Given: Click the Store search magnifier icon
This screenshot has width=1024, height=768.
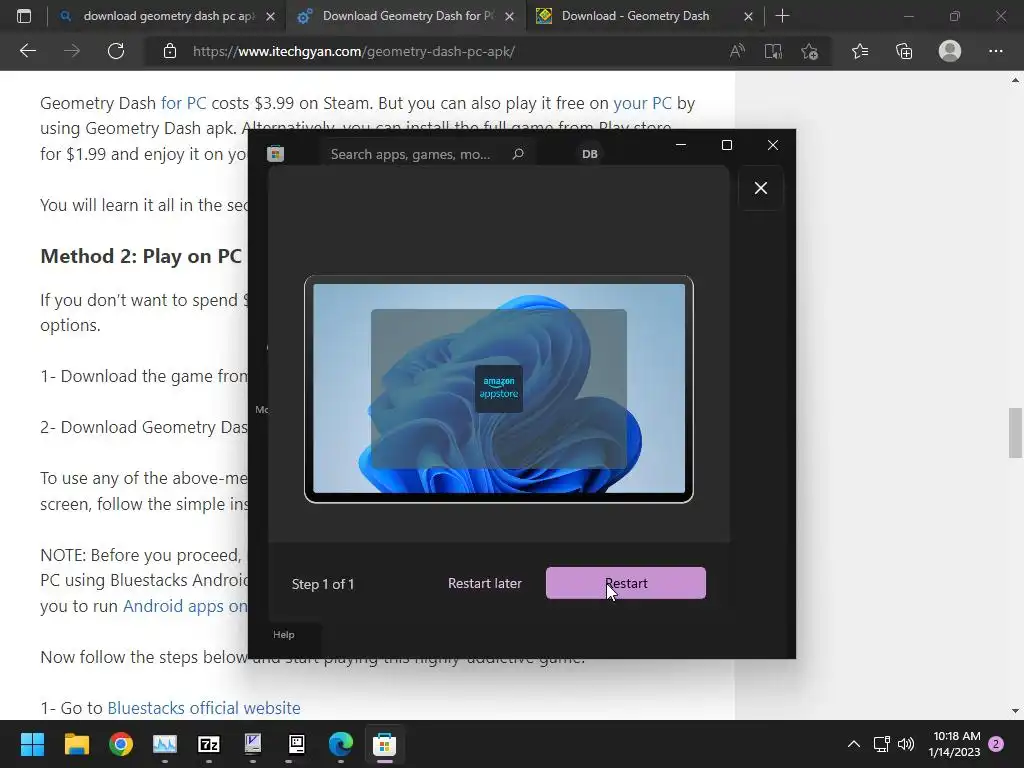Looking at the screenshot, I should click(519, 154).
